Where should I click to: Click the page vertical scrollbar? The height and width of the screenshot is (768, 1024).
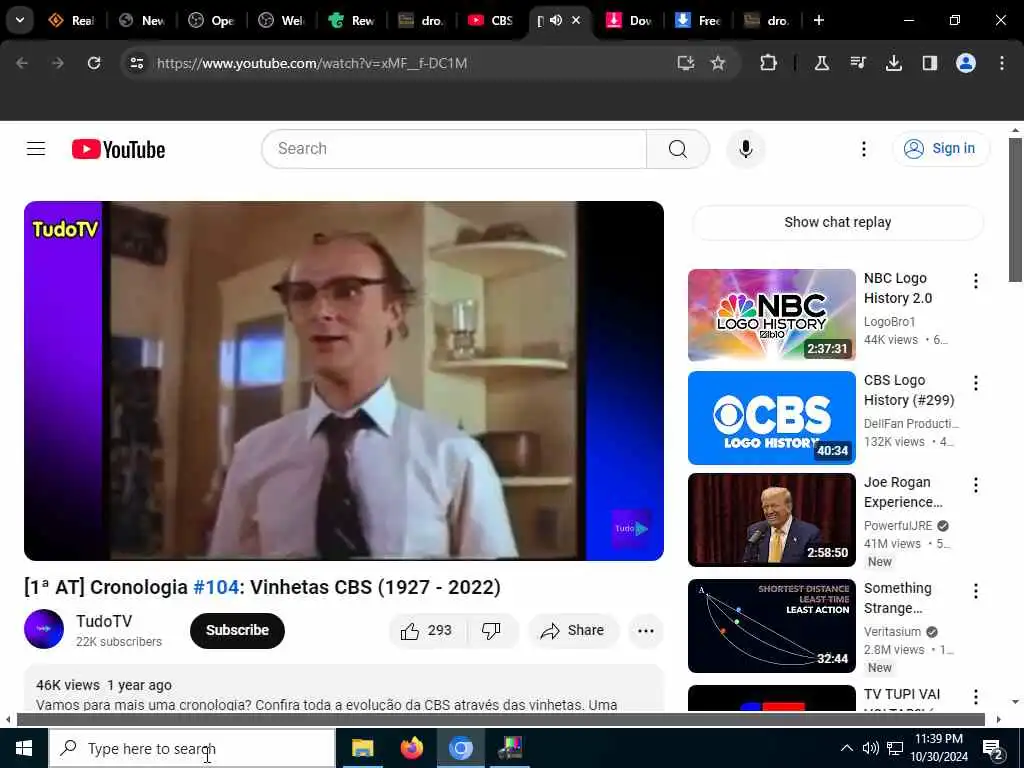1015,210
